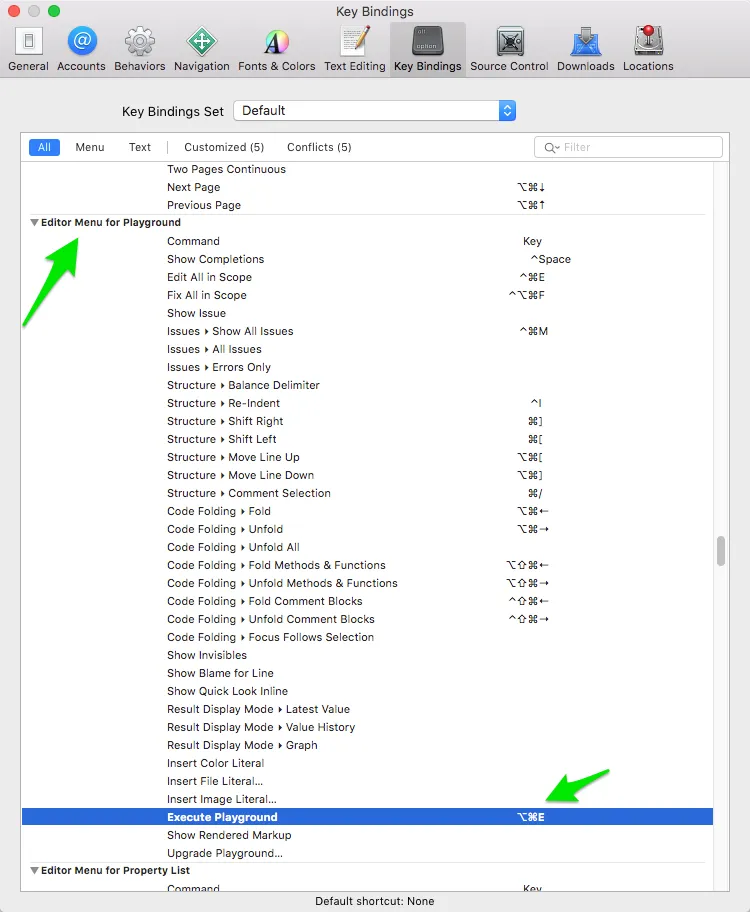Select the Show Invisibles command
The height and width of the screenshot is (912, 750).
pos(367,656)
